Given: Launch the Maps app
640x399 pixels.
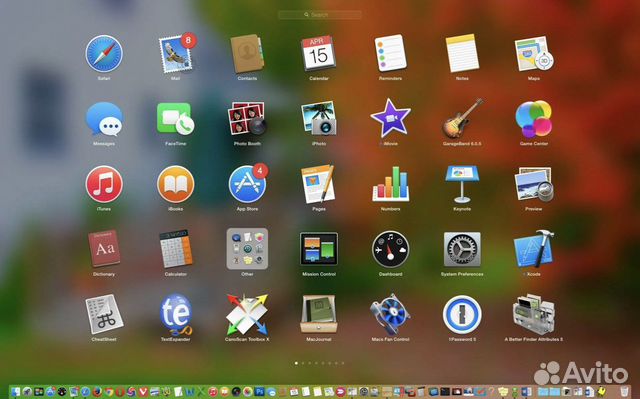Looking at the screenshot, I should click(x=534, y=53).
